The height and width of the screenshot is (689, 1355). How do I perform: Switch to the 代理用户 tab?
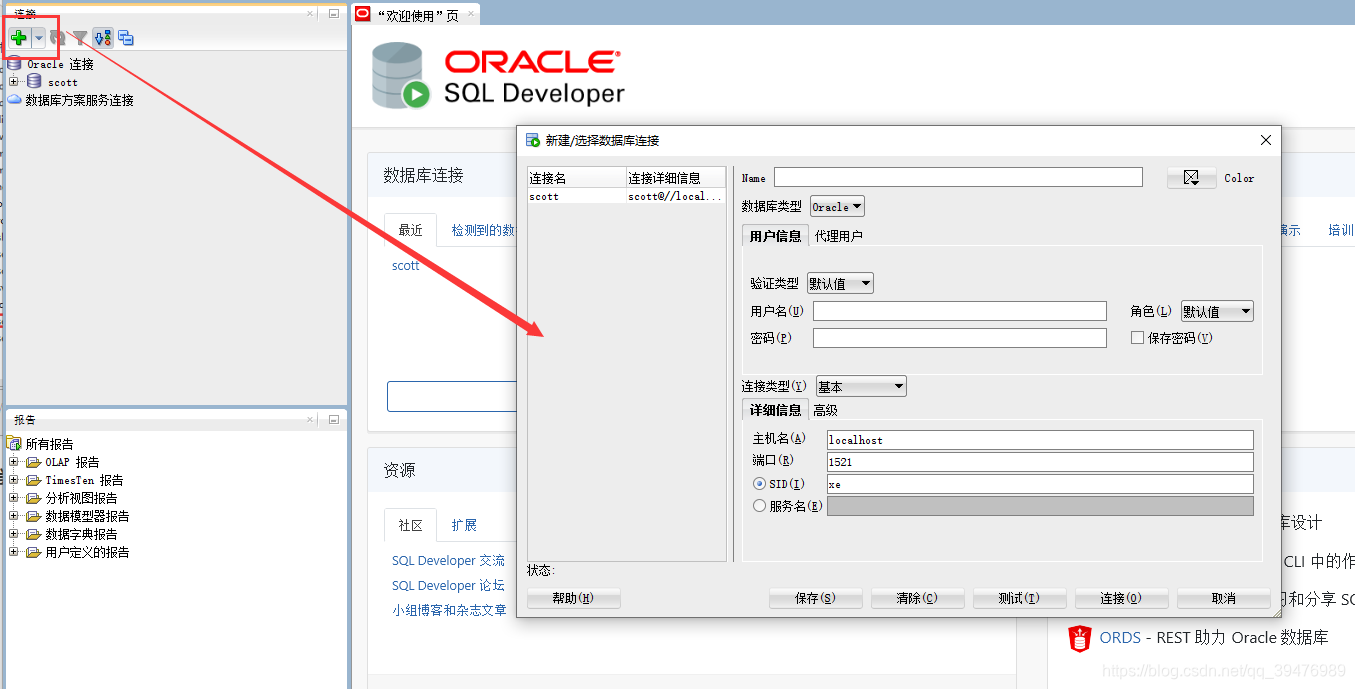(838, 236)
